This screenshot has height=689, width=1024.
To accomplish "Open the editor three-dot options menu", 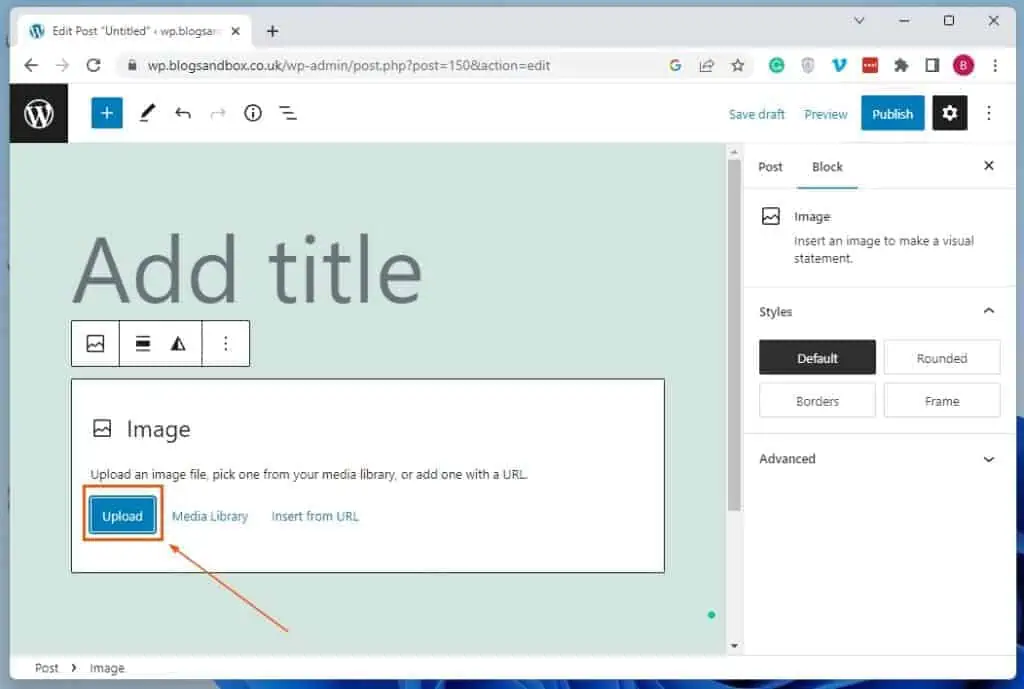I will click(989, 113).
